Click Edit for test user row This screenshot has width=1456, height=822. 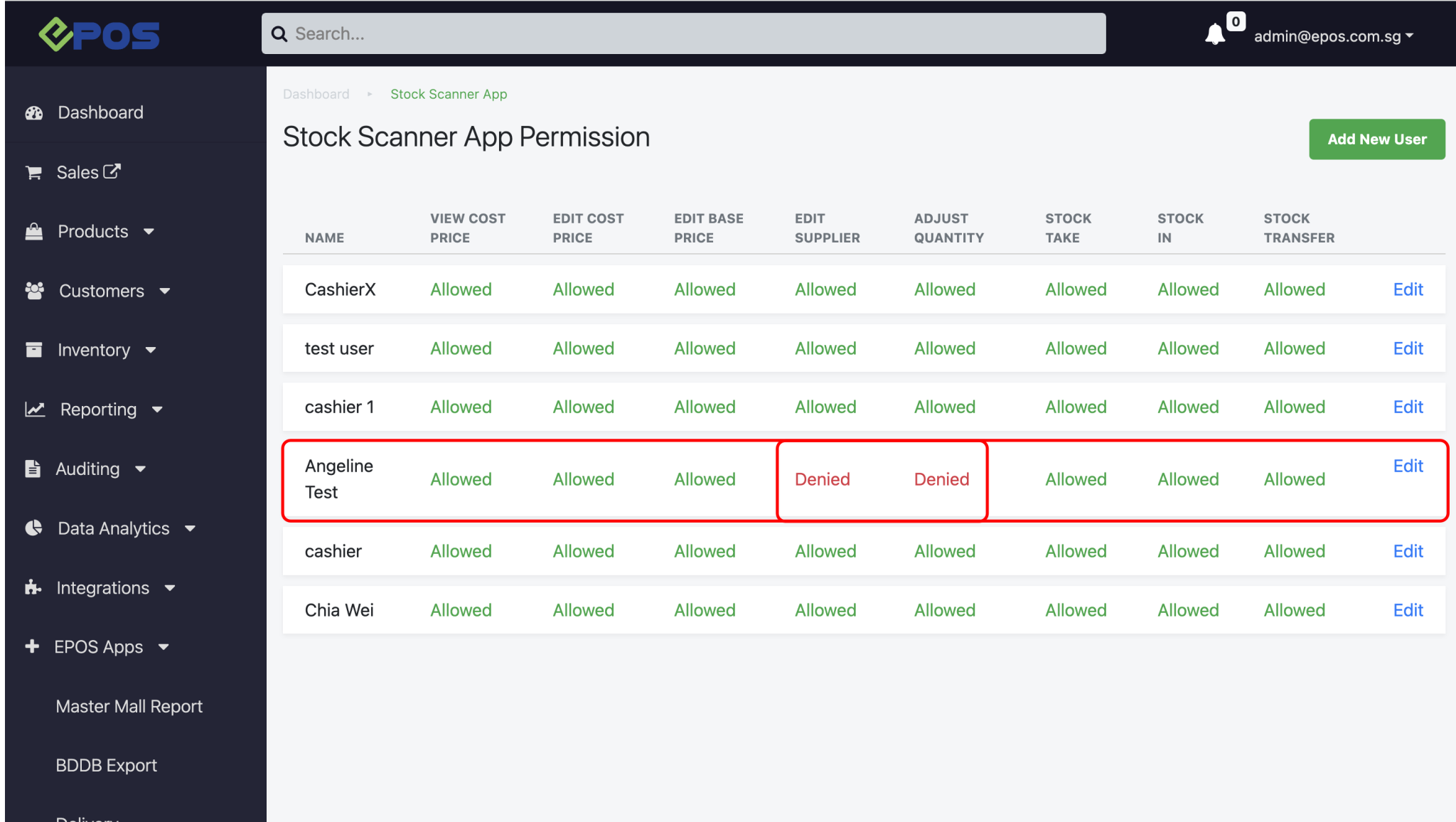1408,348
